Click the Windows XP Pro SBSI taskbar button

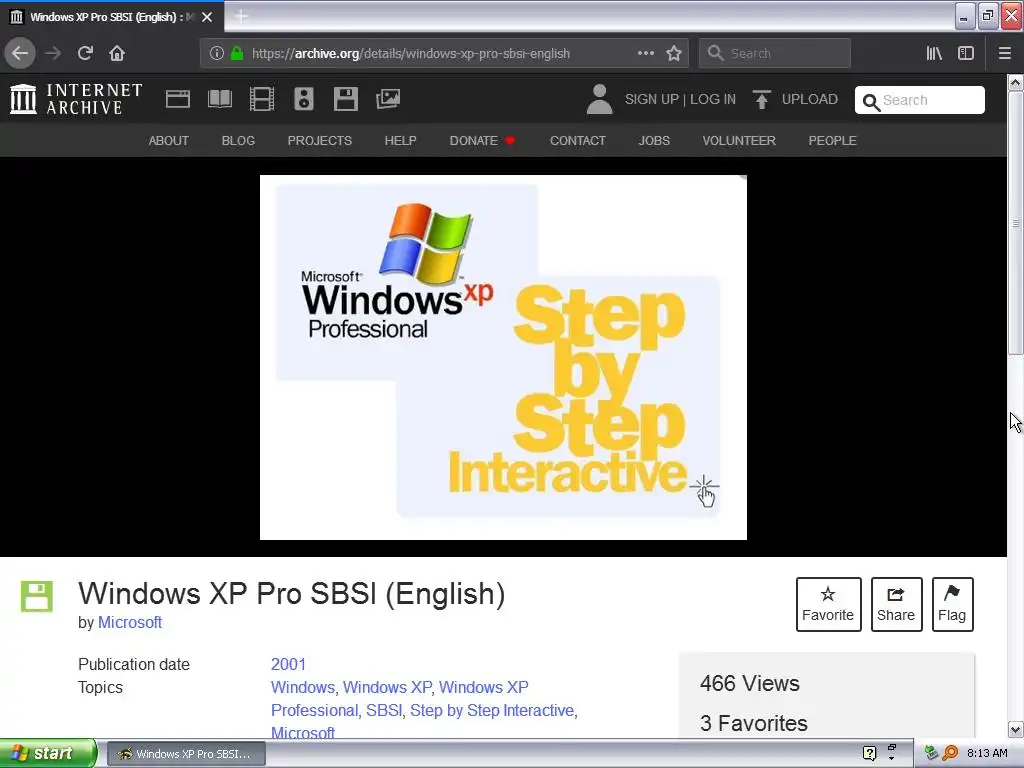(x=185, y=754)
